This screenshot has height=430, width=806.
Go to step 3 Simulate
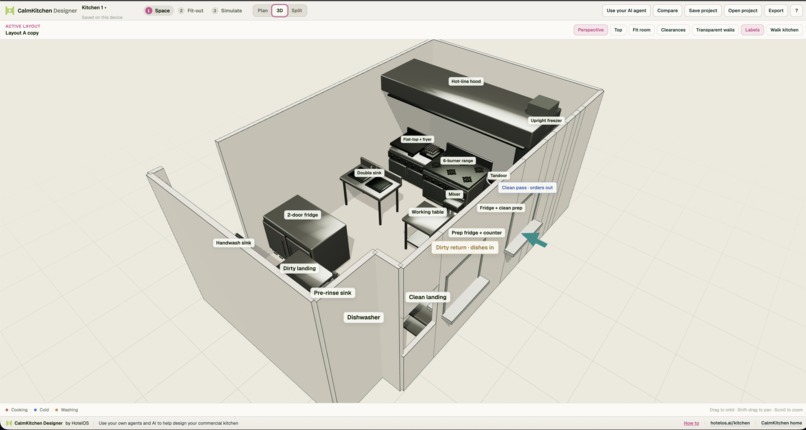(227, 10)
